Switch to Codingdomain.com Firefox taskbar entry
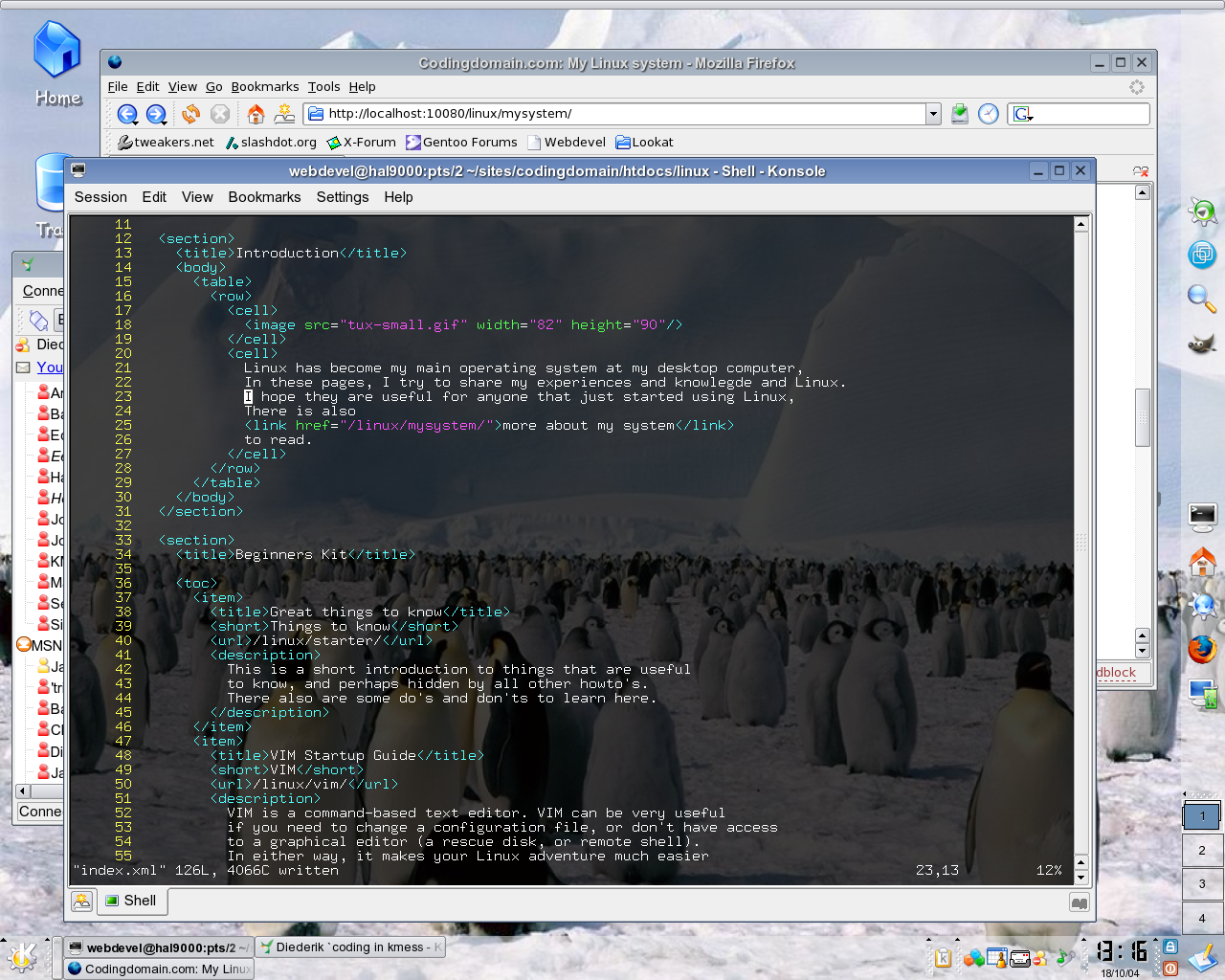The width and height of the screenshot is (1225, 980). click(159, 969)
